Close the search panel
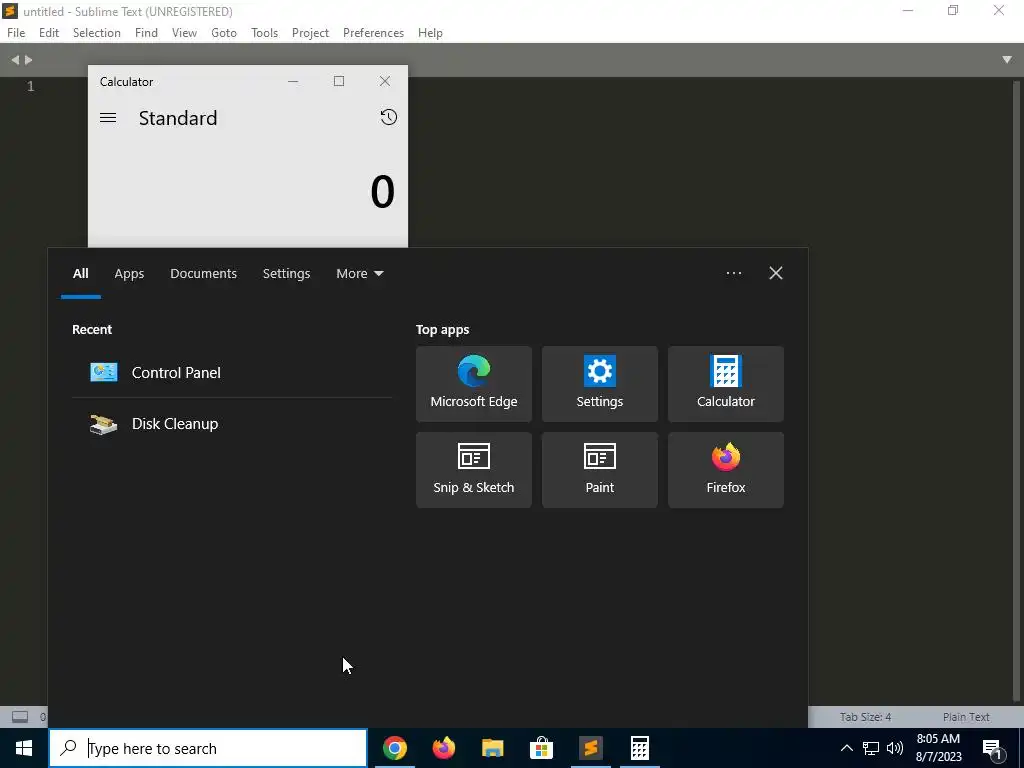 (775, 273)
